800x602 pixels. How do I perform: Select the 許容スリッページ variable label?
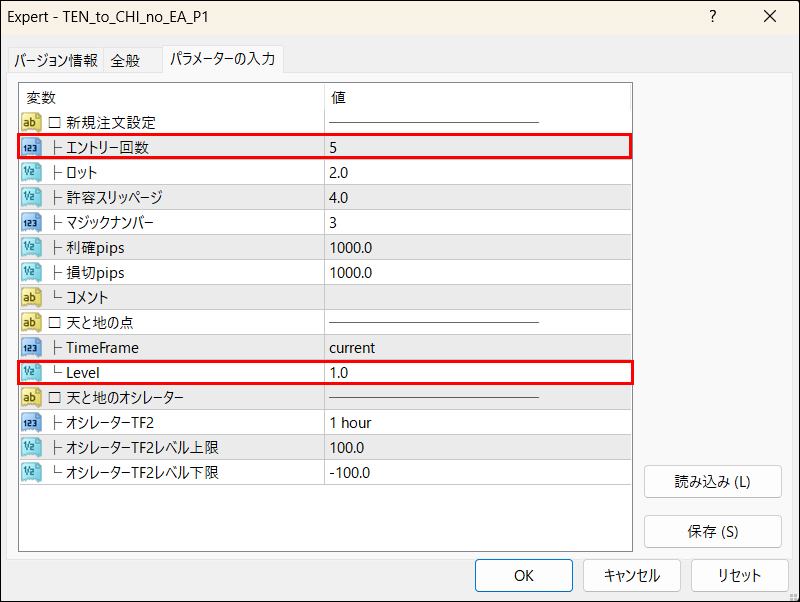point(114,197)
